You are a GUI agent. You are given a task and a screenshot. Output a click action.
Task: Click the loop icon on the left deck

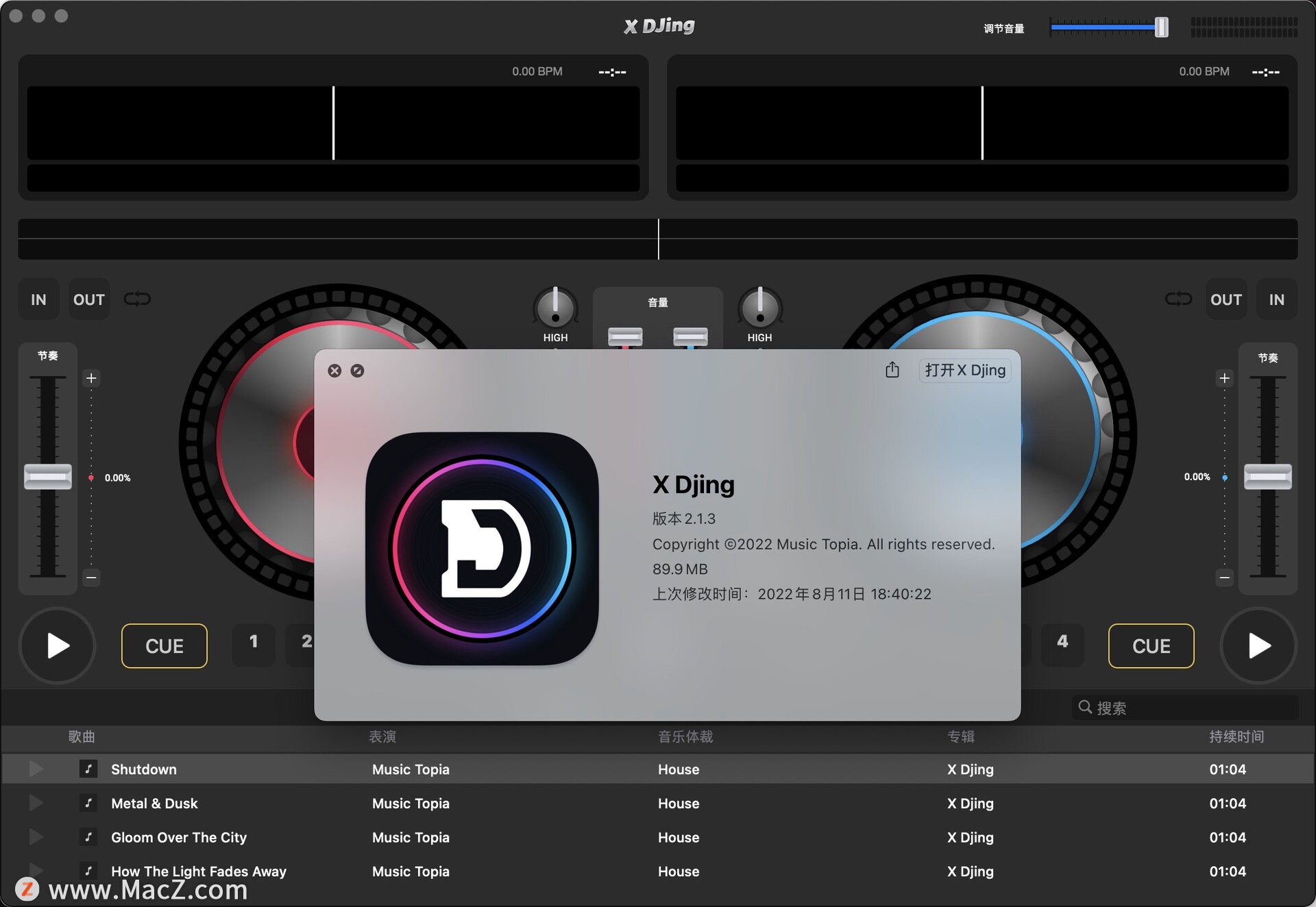click(138, 299)
